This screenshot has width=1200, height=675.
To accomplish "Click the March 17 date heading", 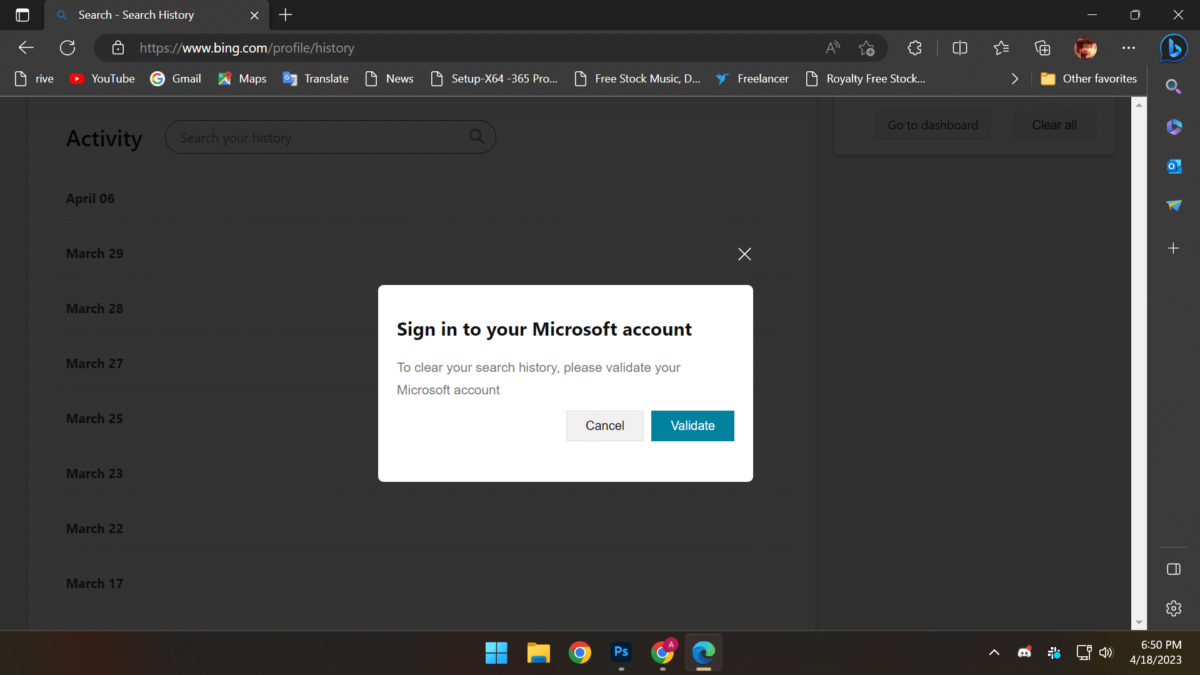I will pos(94,583).
